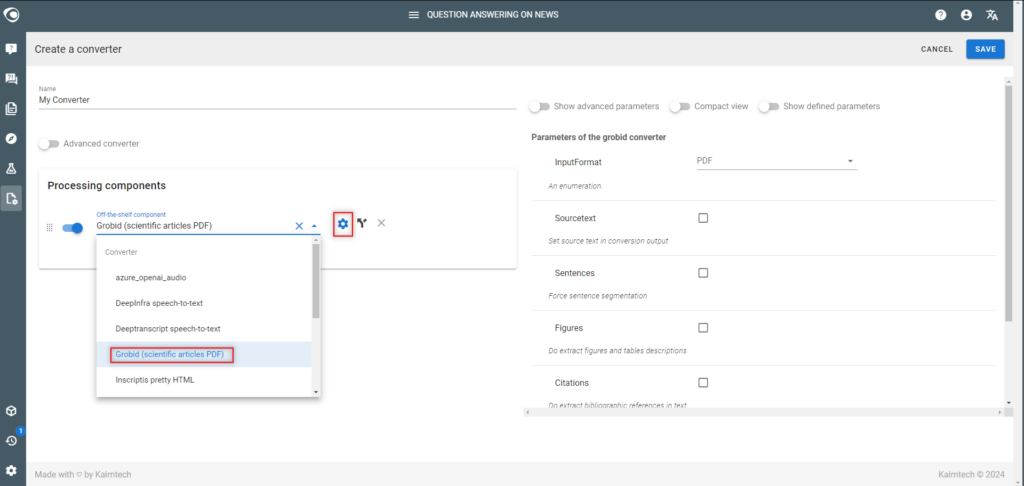Click the Kairntech eye logo icon

coord(11,14)
